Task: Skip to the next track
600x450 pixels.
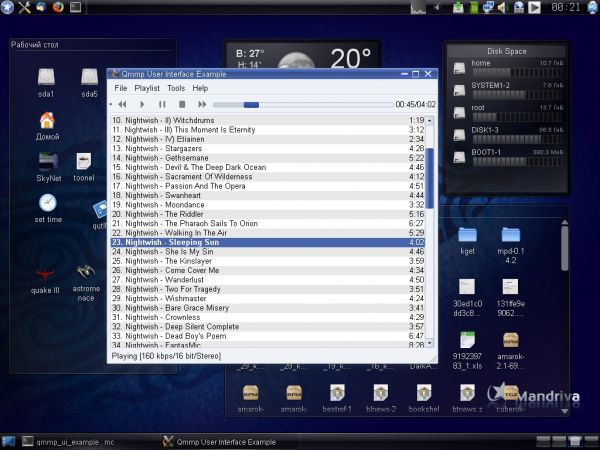Action: [x=201, y=104]
